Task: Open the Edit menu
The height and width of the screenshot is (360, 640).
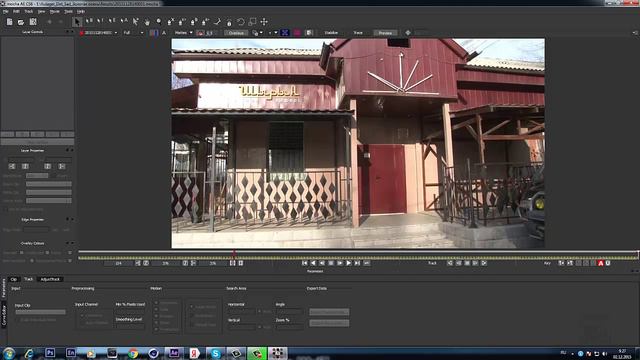Action: (x=16, y=11)
